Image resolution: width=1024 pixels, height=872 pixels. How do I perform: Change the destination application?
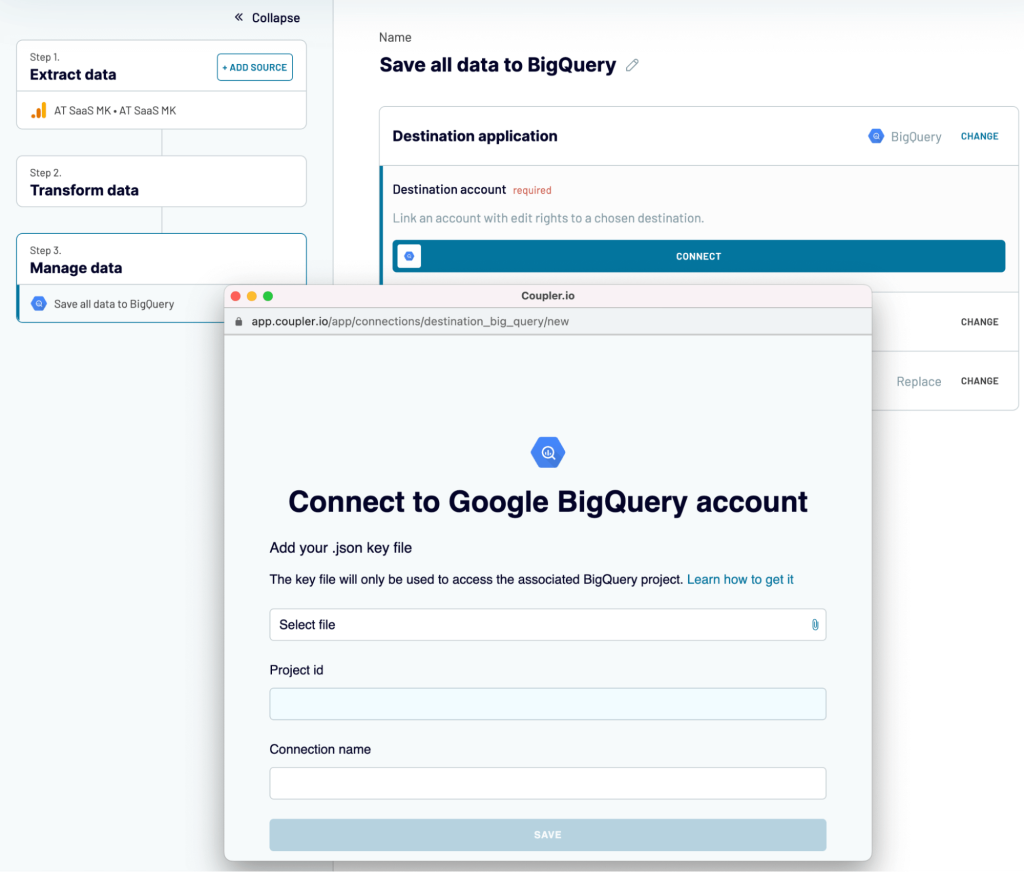point(979,137)
